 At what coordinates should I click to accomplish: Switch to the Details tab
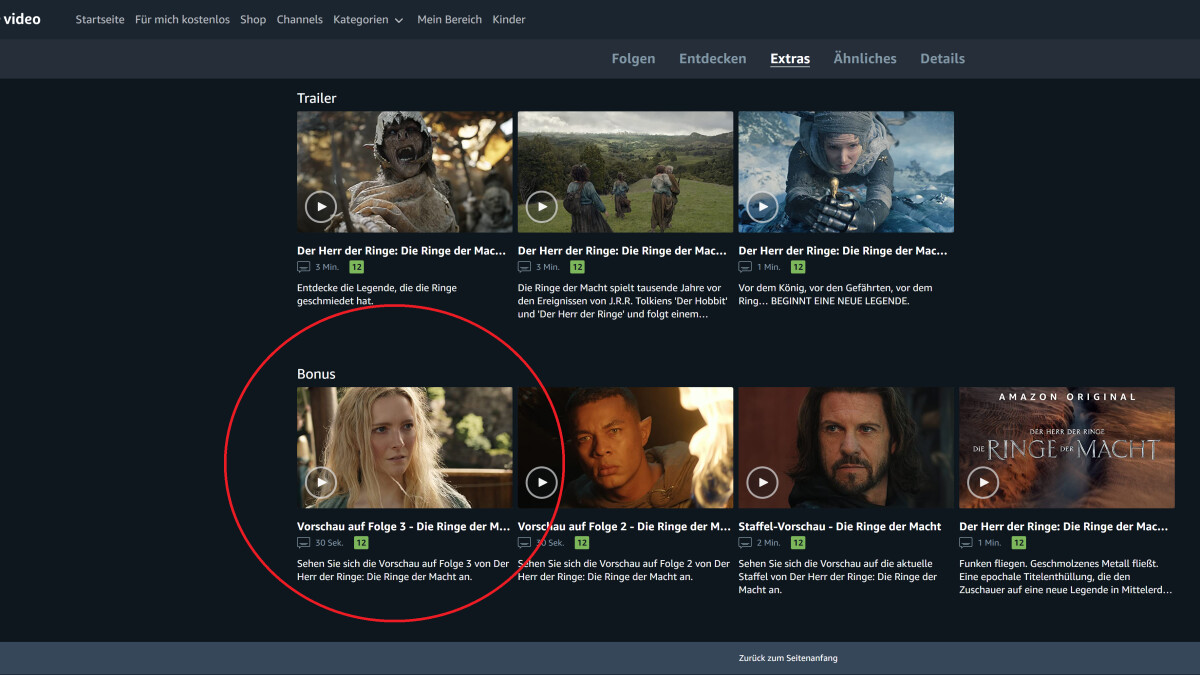pyautogui.click(x=942, y=59)
